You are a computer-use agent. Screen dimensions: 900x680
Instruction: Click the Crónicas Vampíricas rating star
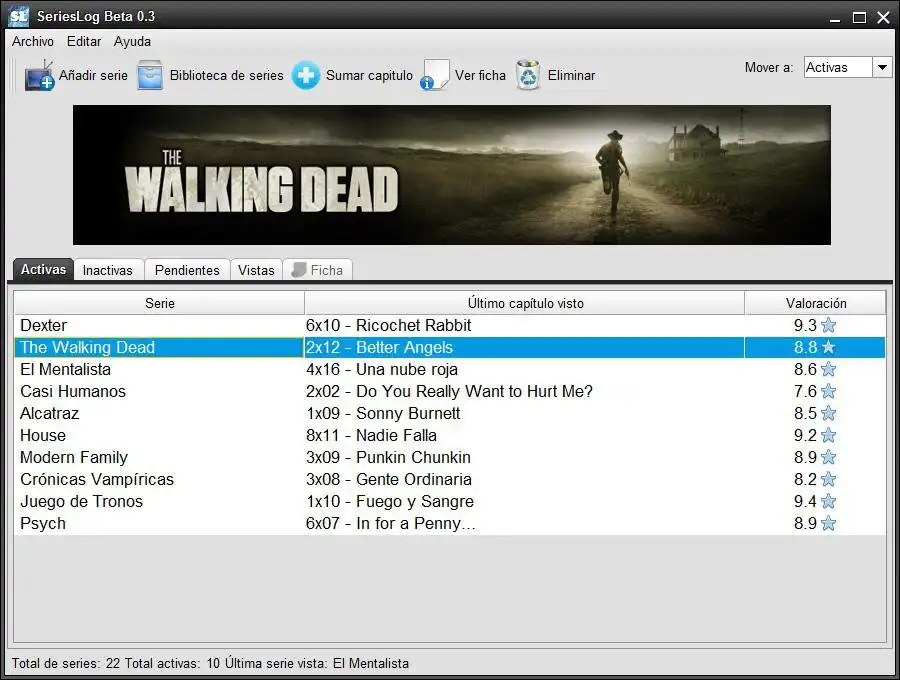[x=828, y=479]
